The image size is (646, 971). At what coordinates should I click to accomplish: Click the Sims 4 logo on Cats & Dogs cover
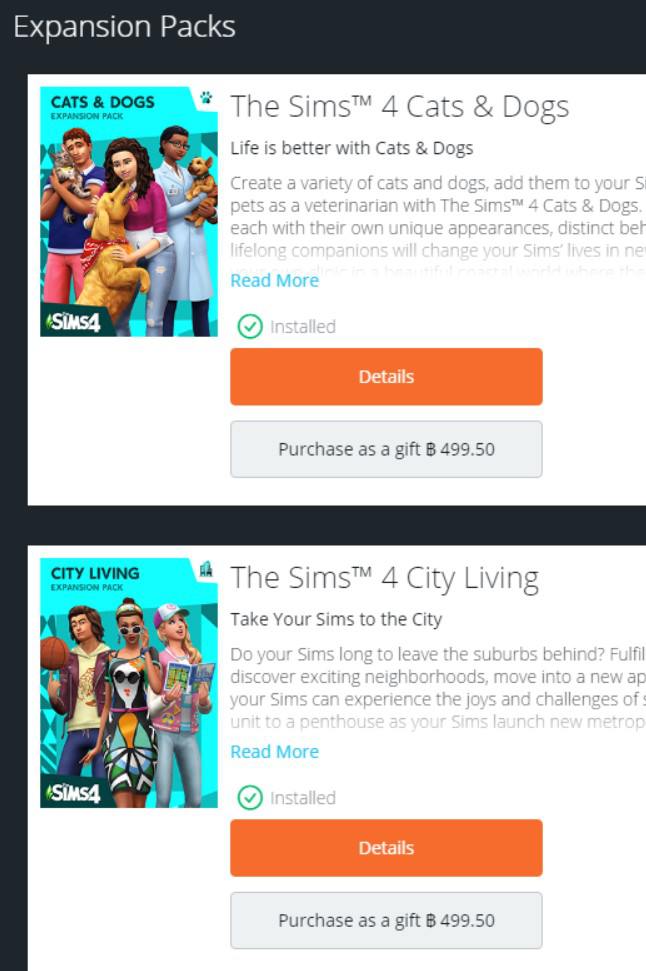[73, 321]
